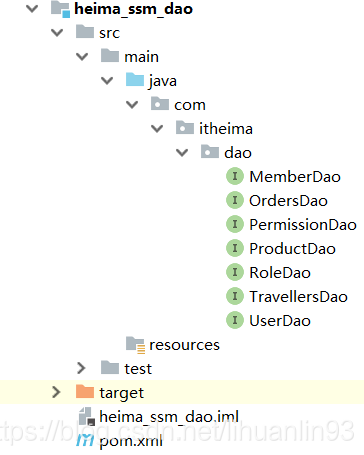Expand the test folder arrow
The height and width of the screenshot is (455, 364).
pos(81,368)
